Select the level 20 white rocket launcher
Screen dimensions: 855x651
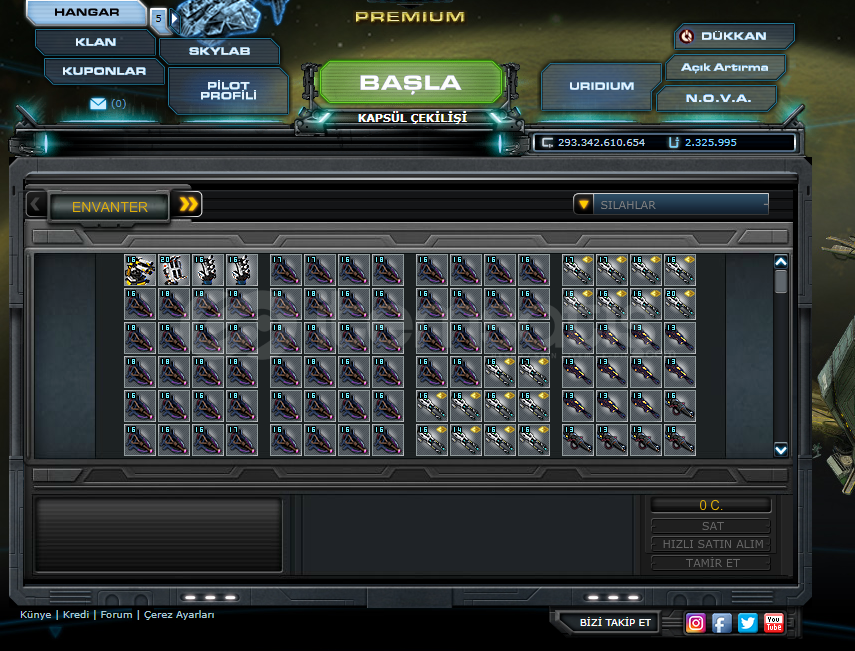click(174, 270)
